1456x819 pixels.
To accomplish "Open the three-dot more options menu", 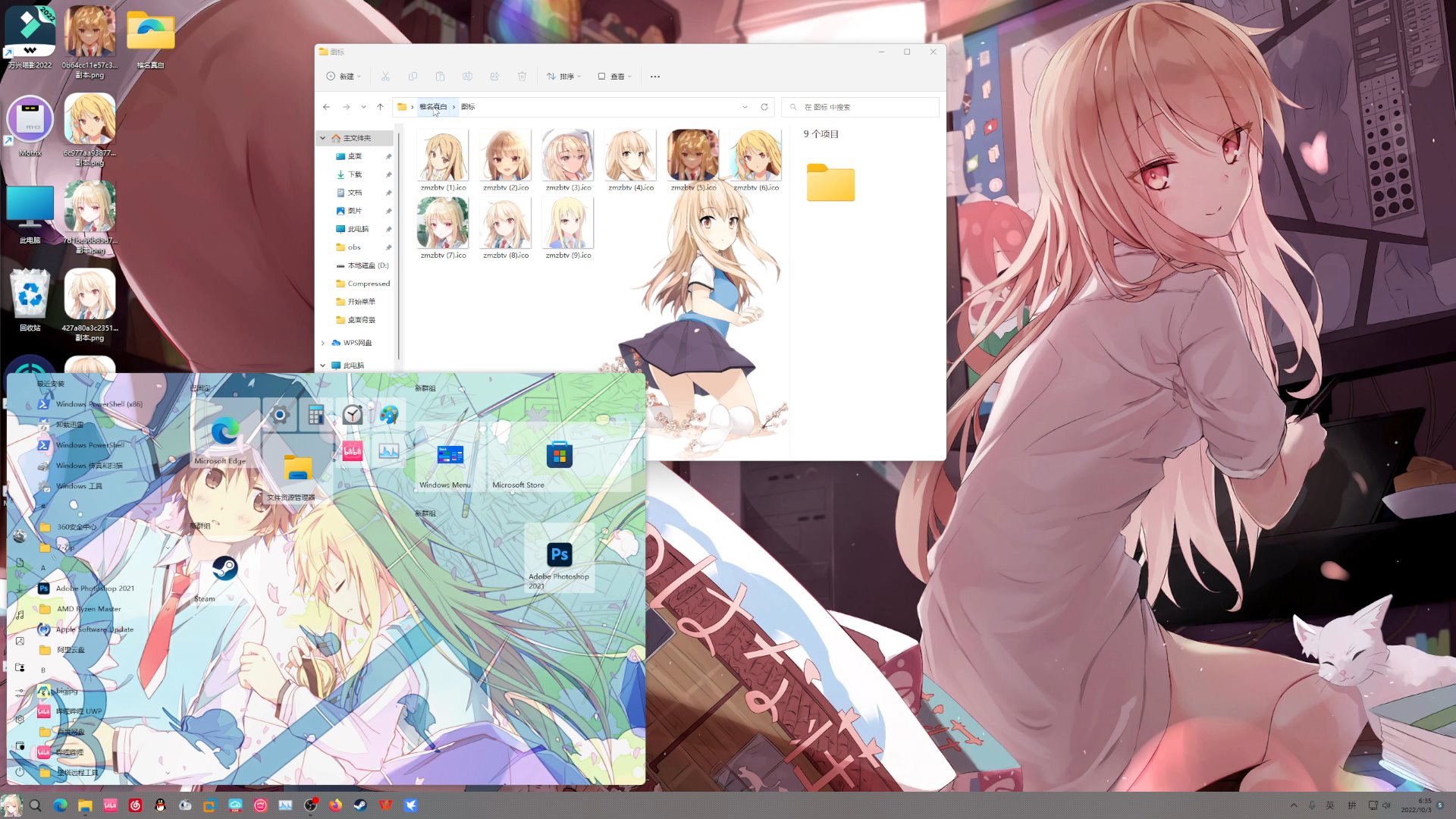I will click(655, 77).
